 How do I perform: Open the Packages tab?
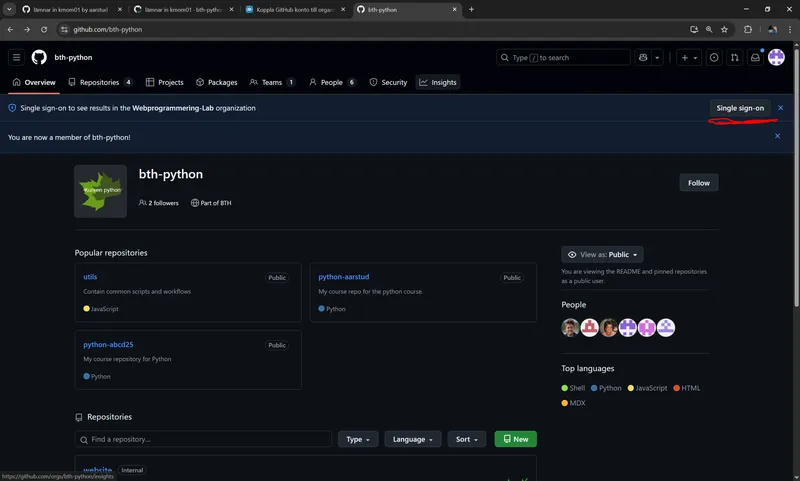(217, 82)
